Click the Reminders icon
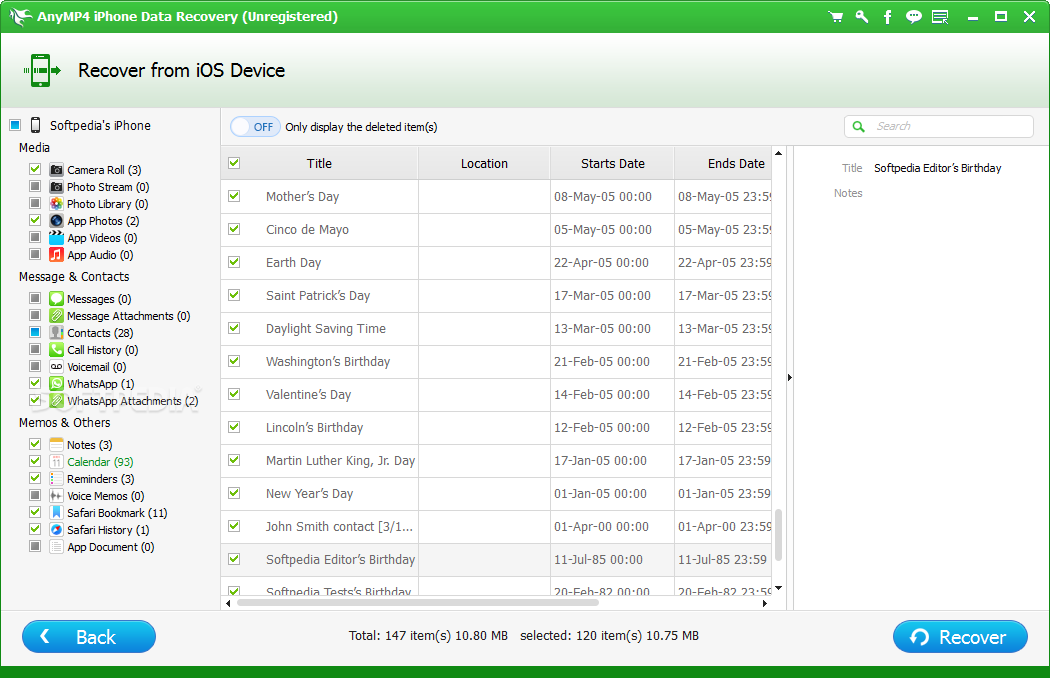Viewport: 1050px width, 678px height. pyautogui.click(x=57, y=478)
